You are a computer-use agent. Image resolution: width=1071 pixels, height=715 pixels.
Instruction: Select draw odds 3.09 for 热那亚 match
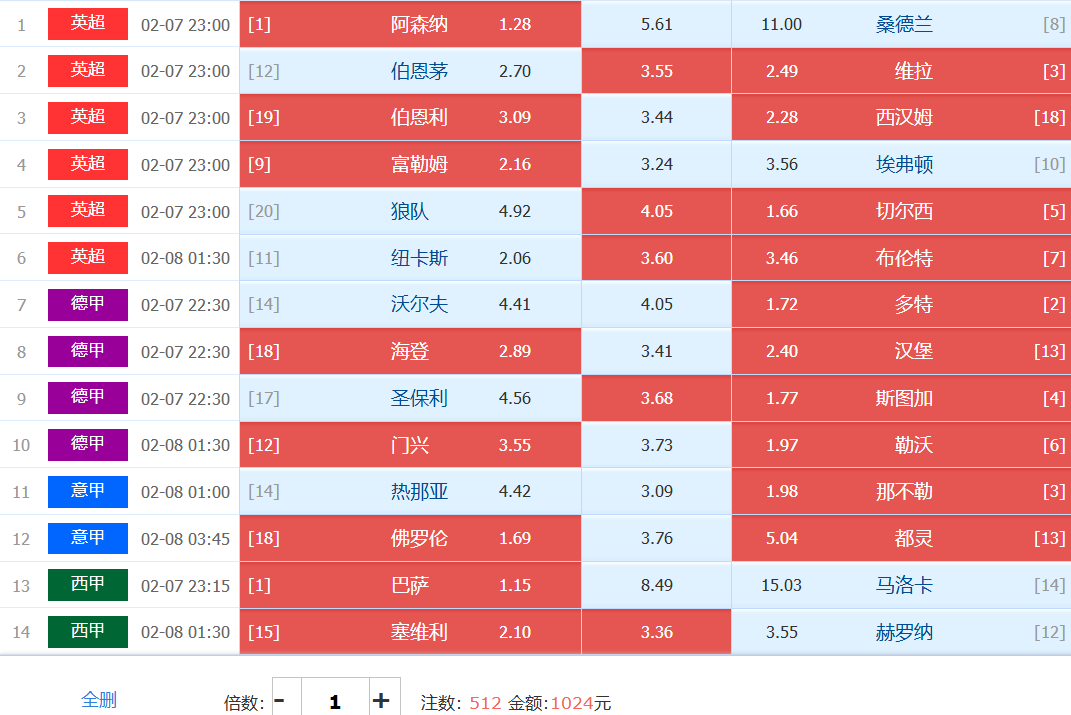[656, 491]
